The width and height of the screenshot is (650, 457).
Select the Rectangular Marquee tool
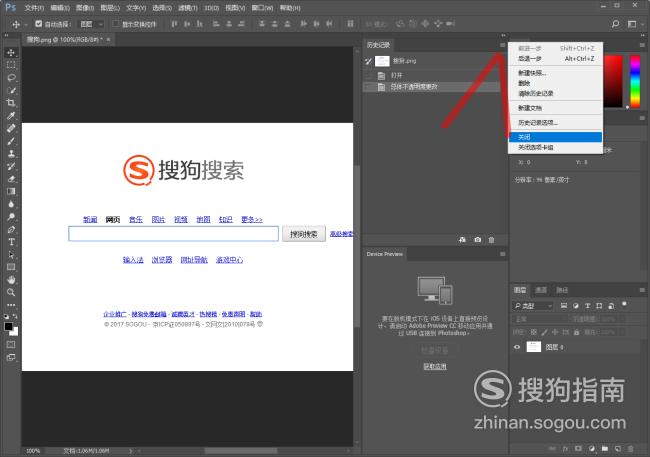point(11,65)
